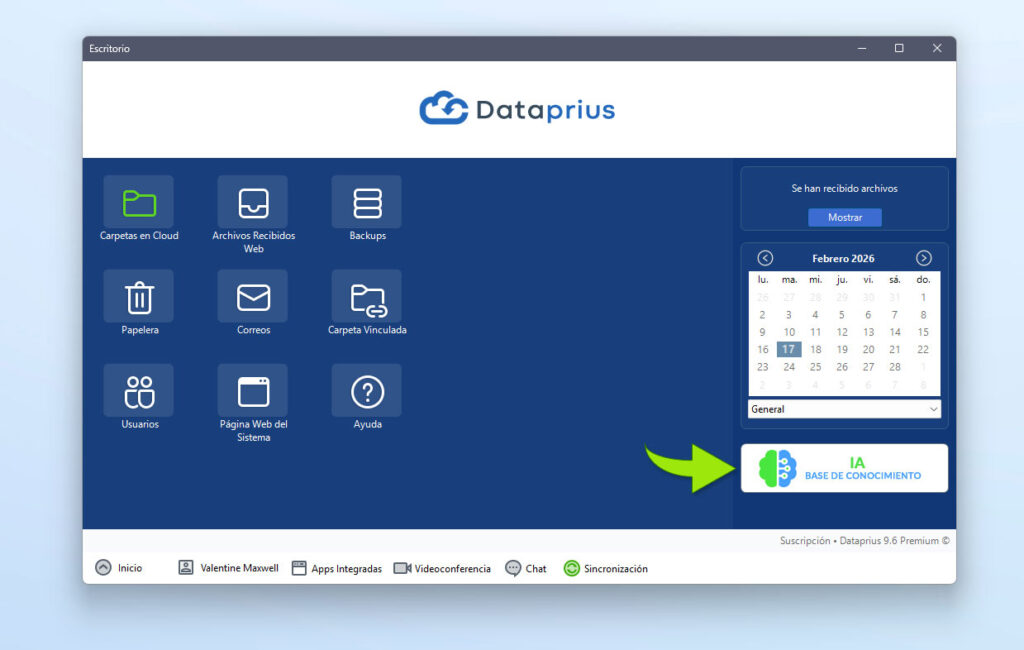The height and width of the screenshot is (650, 1024).
Task: Expand the General calendar dropdown
Action: coord(844,409)
